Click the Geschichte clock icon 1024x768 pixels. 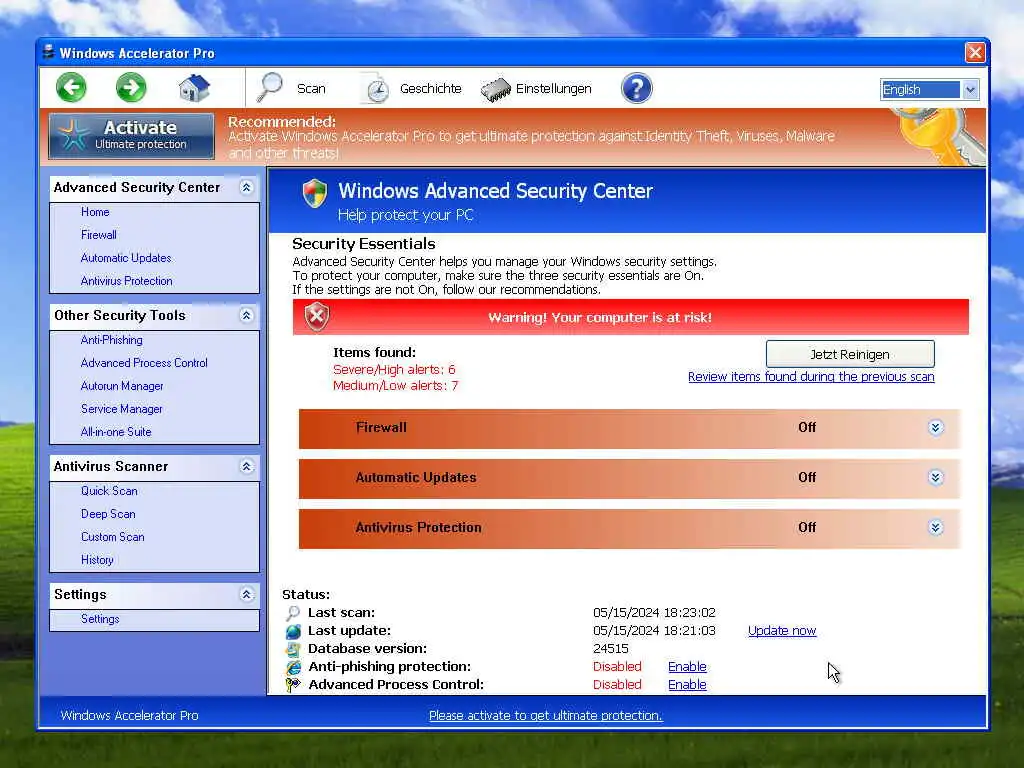click(375, 89)
